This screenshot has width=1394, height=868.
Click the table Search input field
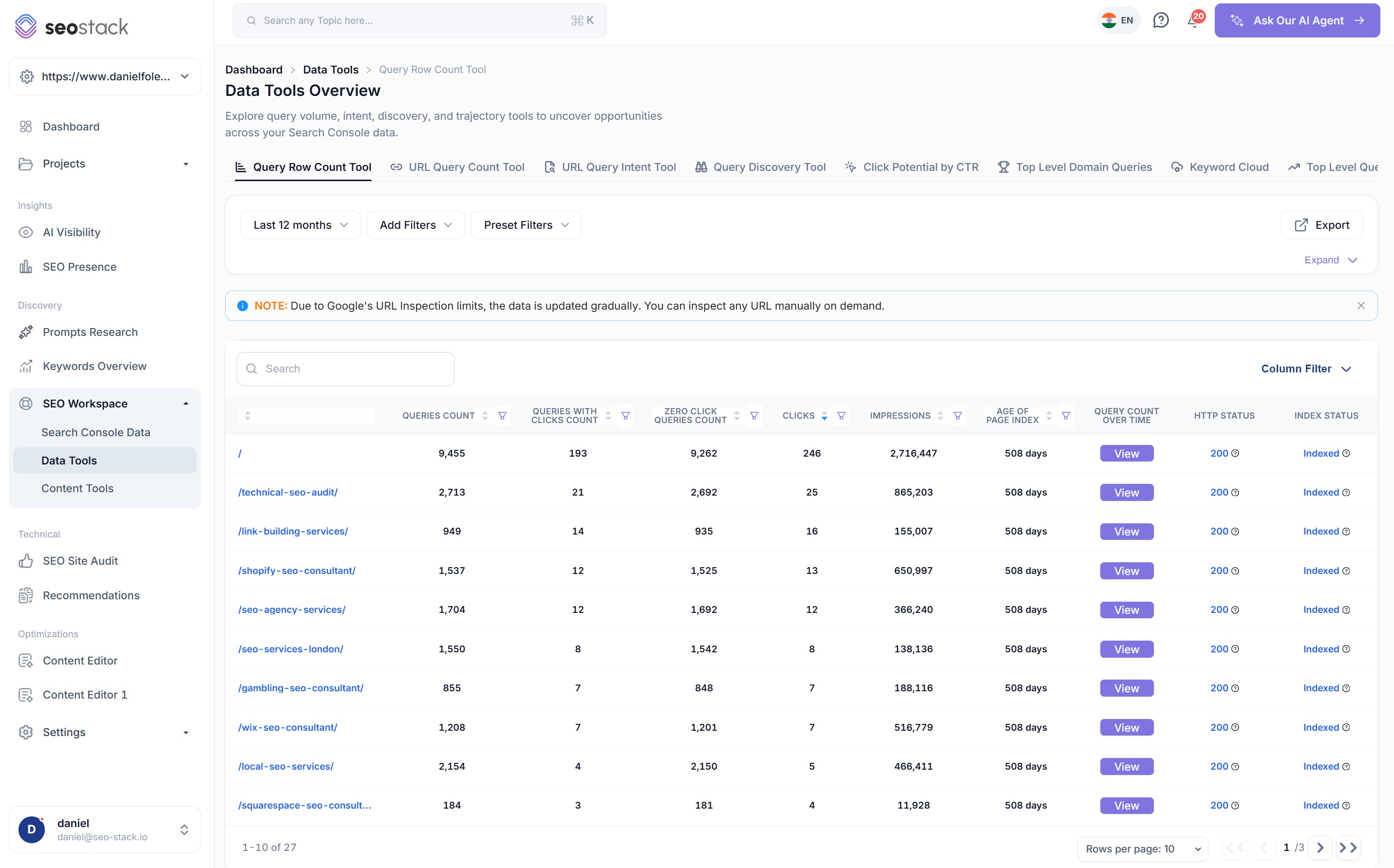[x=346, y=369]
